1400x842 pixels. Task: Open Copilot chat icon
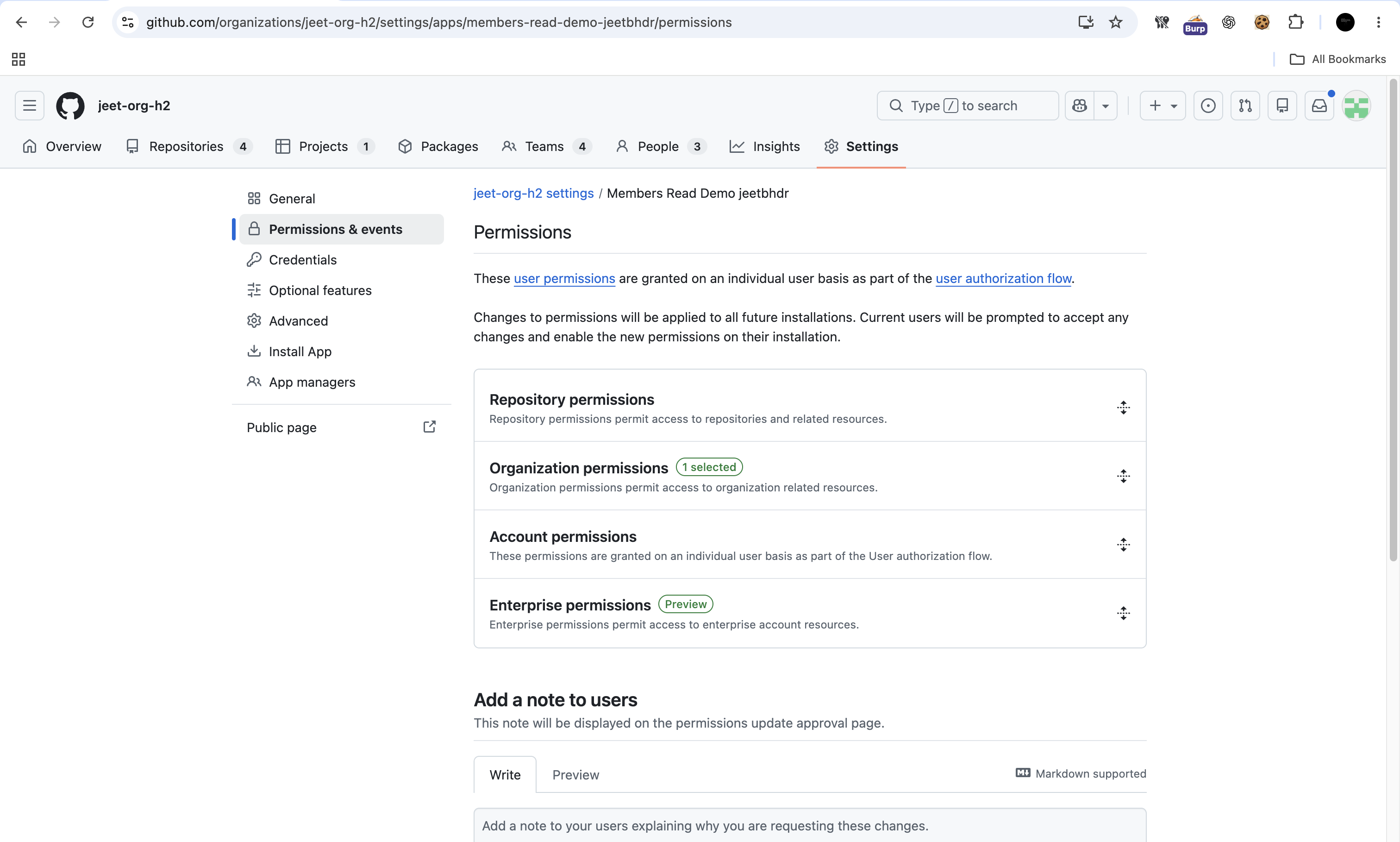[x=1080, y=106]
